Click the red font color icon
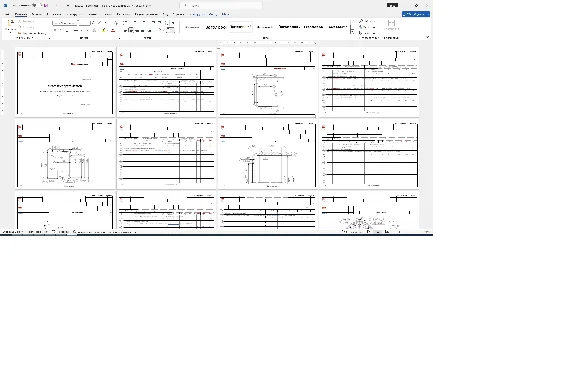Screen dimensions: 576x373 [x=113, y=31]
